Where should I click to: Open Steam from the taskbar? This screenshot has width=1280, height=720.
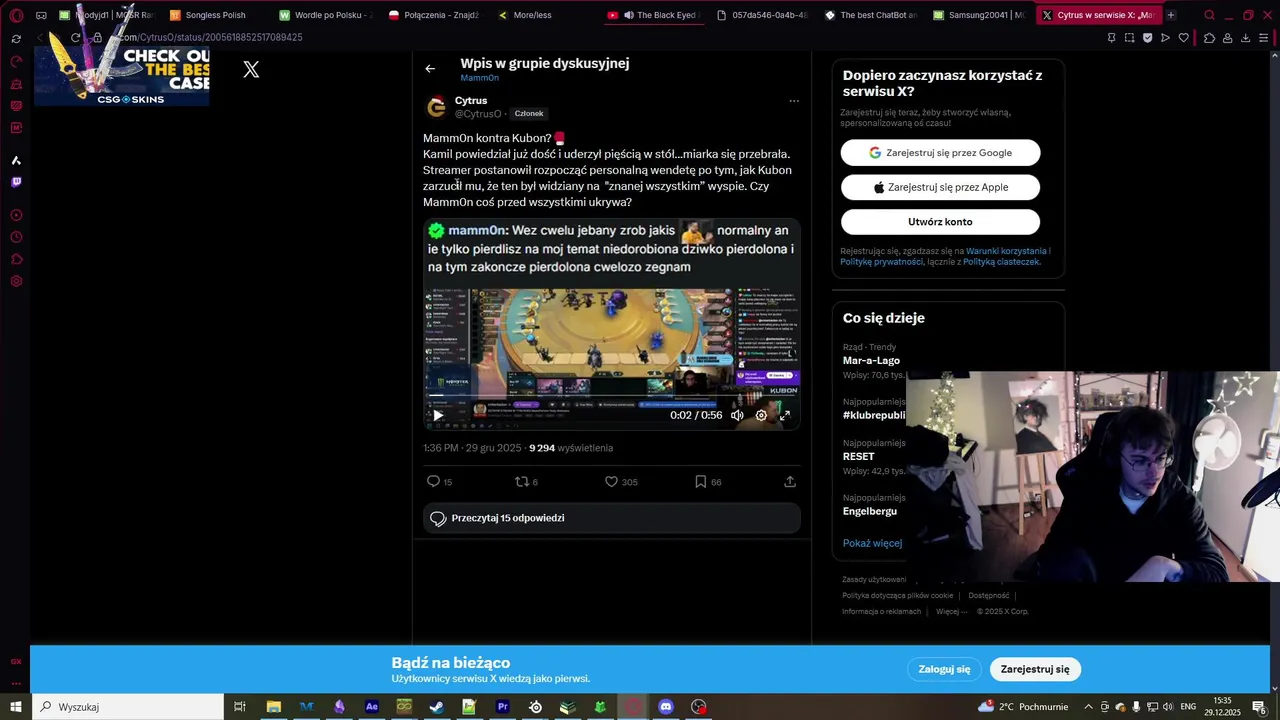437,707
